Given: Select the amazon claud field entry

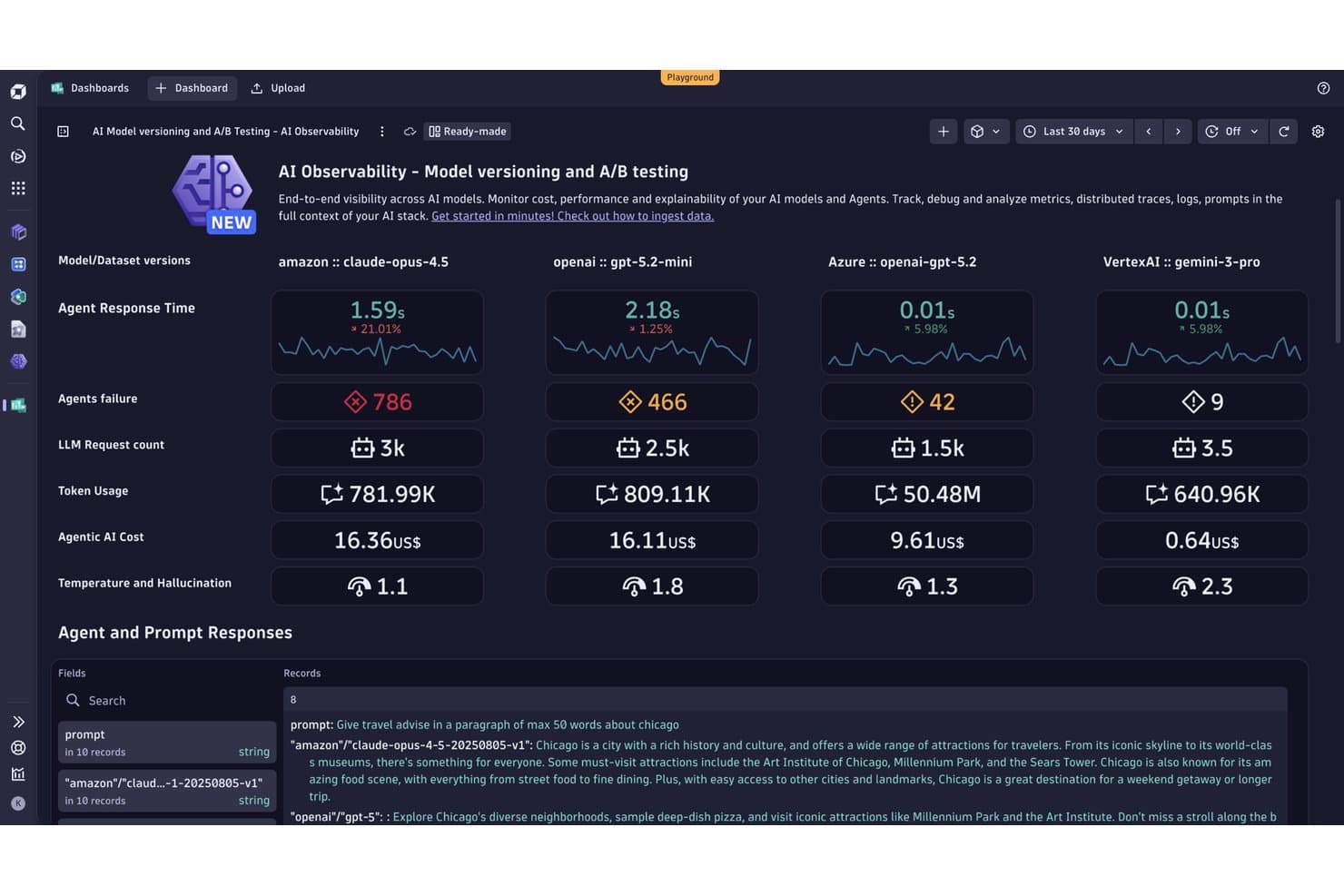Looking at the screenshot, I should coord(167,791).
